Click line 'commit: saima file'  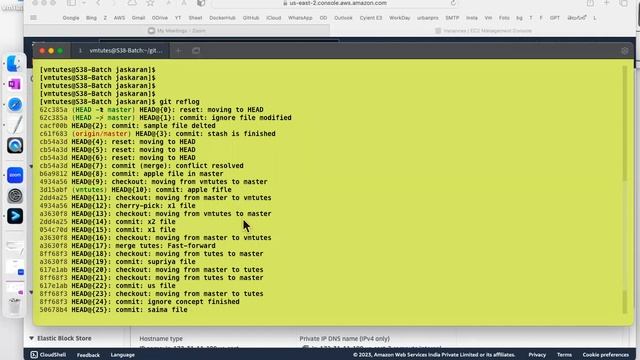113,310
